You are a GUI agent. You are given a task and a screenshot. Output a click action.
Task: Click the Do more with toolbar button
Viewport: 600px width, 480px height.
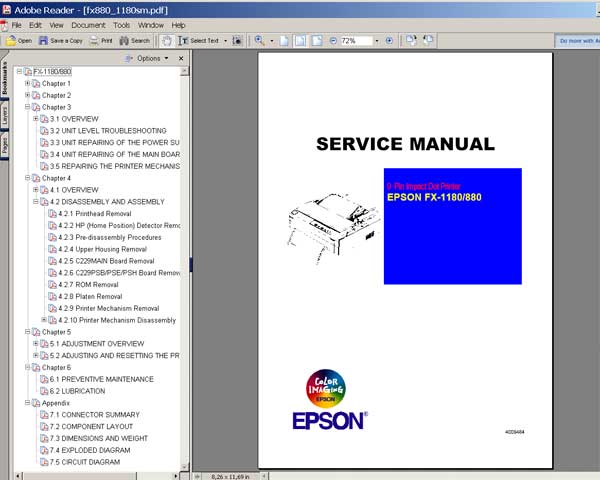(577, 41)
